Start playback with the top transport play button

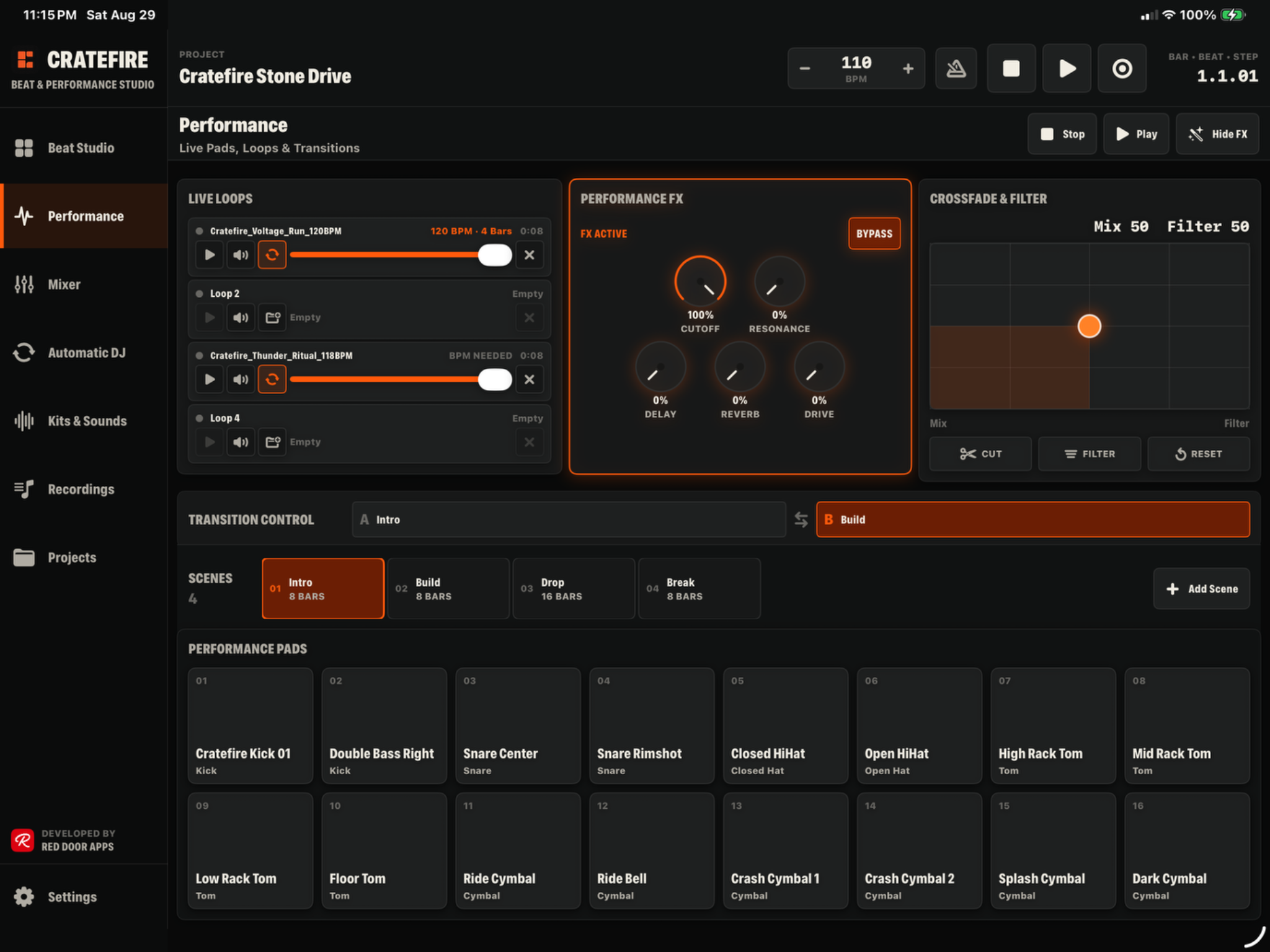[1066, 68]
